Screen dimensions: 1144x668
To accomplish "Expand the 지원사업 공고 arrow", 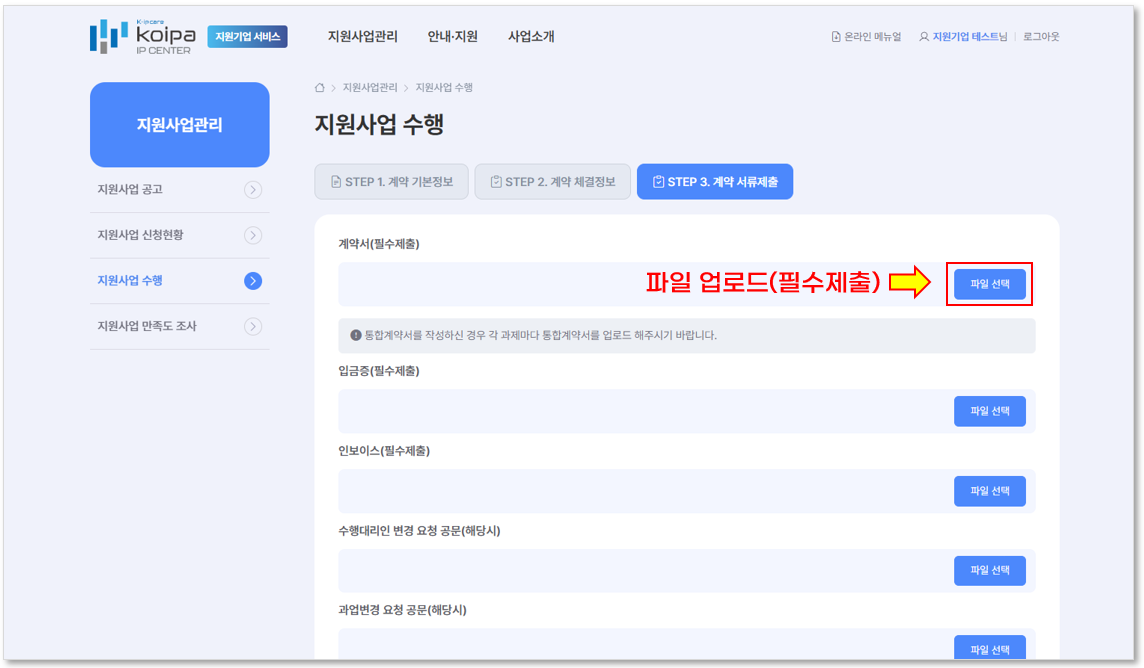I will click(x=252, y=190).
